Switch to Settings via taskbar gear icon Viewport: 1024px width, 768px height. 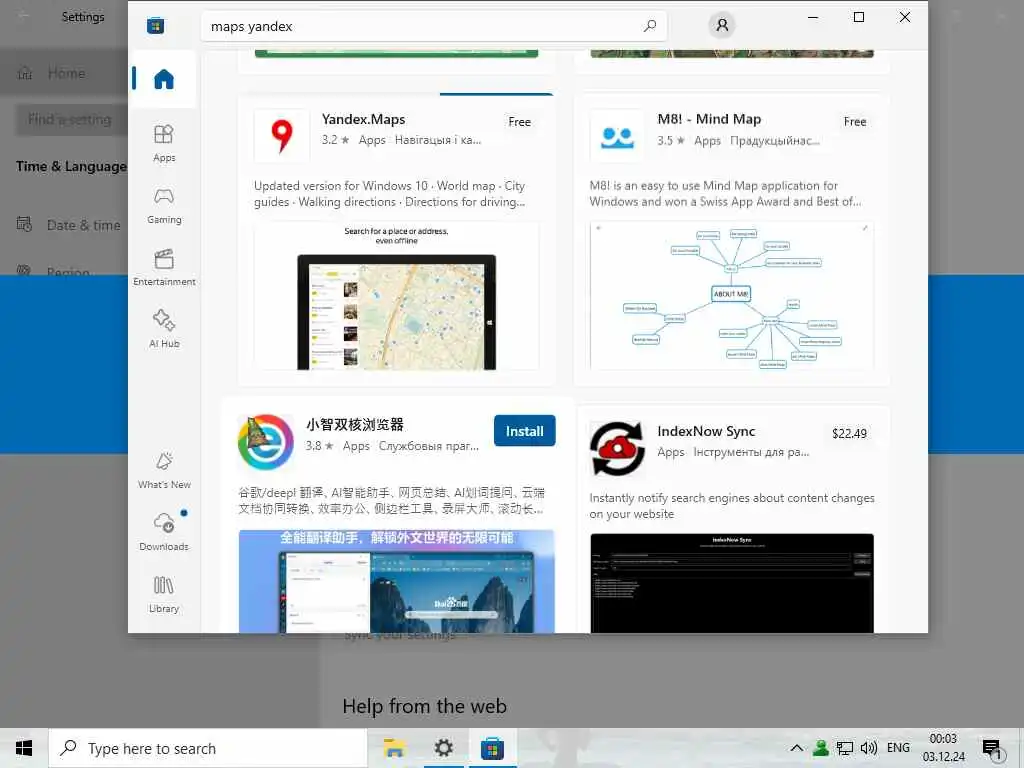point(443,748)
